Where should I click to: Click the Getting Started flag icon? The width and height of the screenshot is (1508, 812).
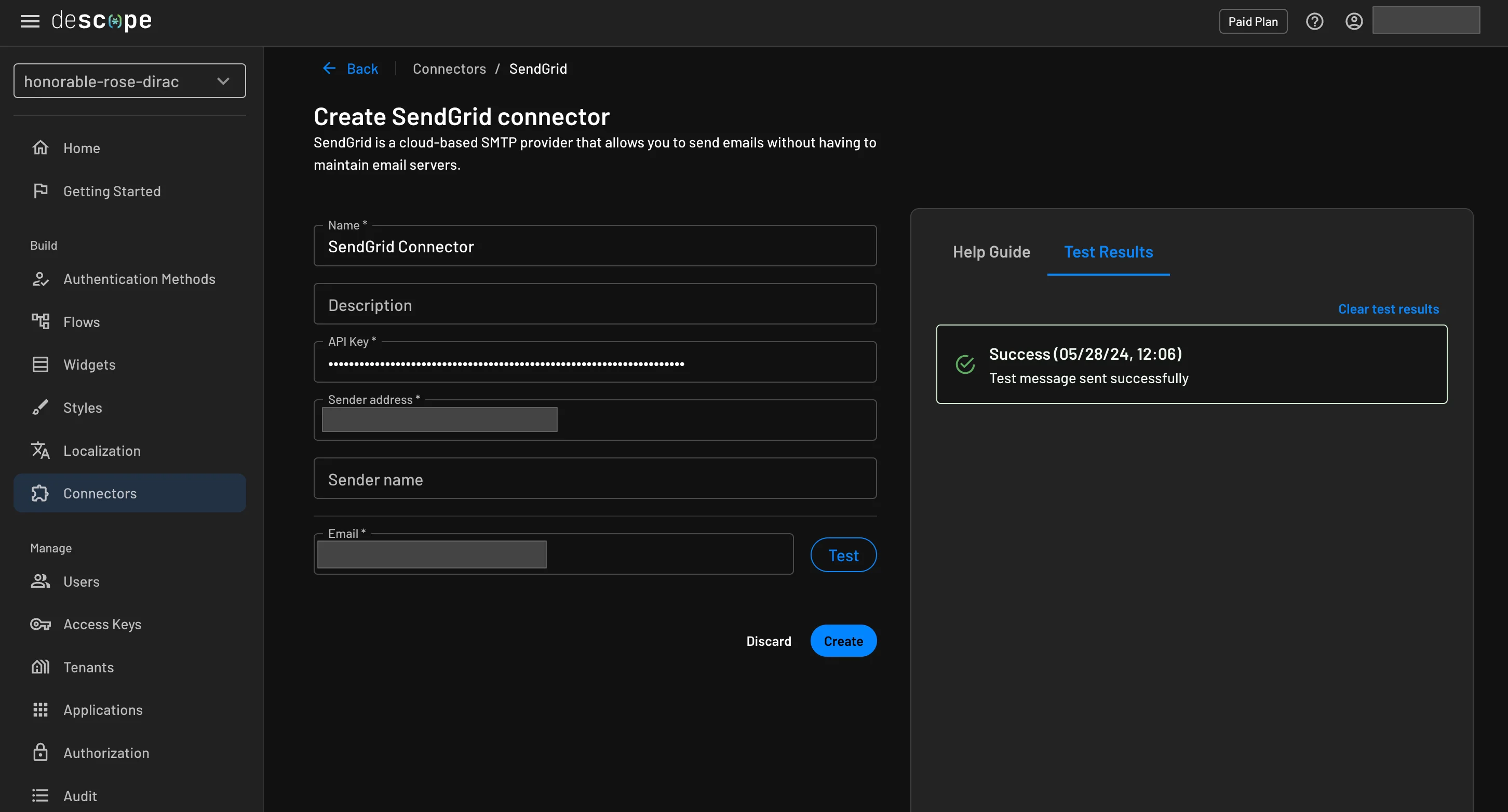point(41,191)
